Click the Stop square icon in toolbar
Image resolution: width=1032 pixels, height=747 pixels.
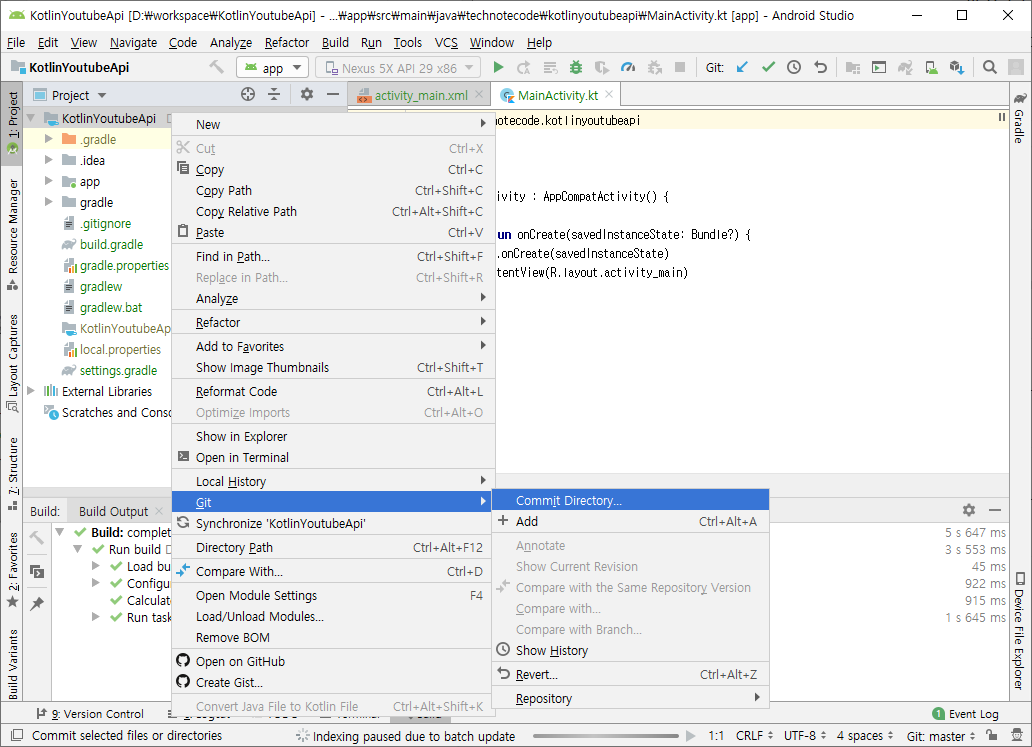pos(680,67)
